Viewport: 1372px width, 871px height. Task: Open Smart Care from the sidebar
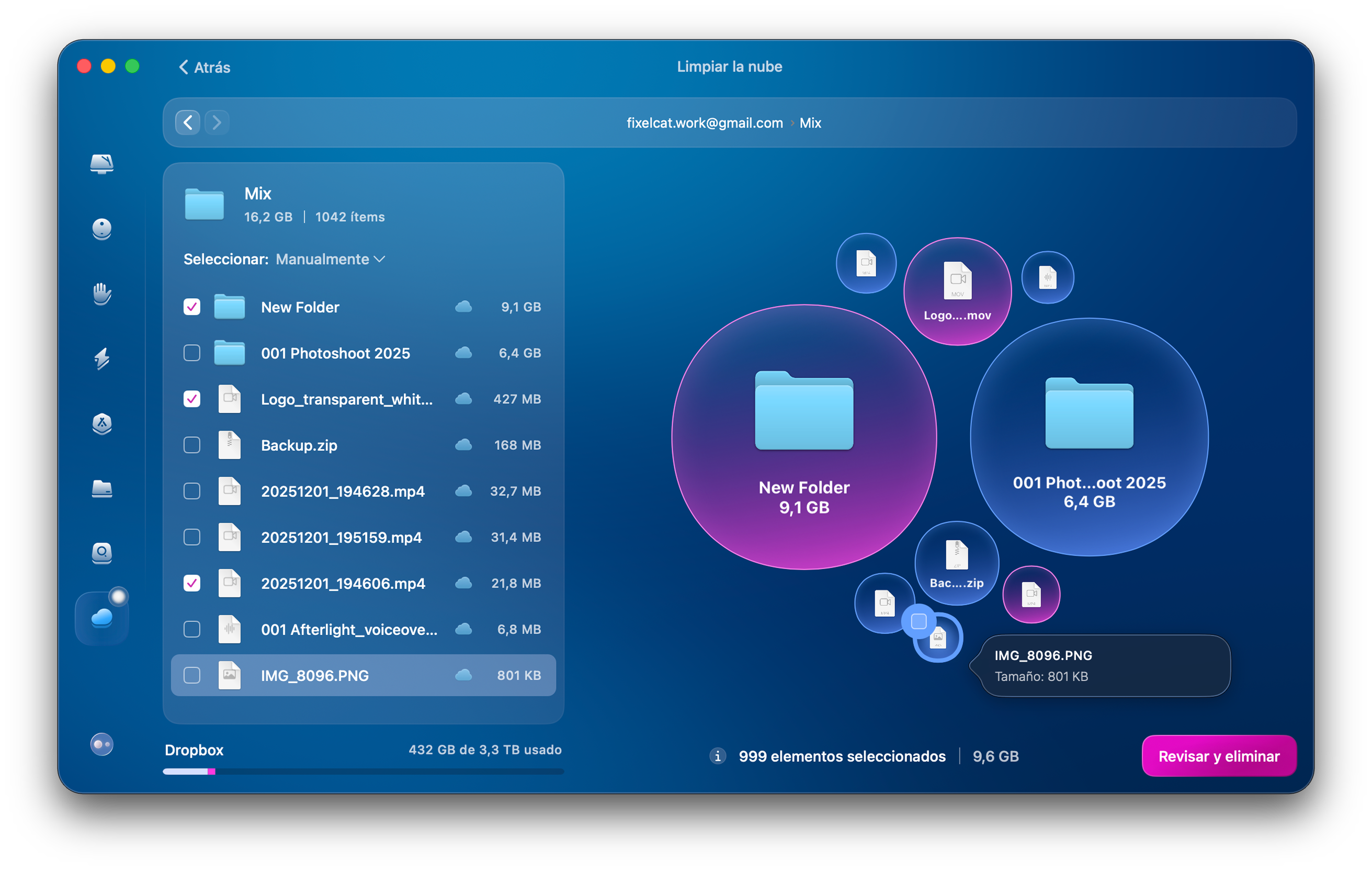point(101,165)
